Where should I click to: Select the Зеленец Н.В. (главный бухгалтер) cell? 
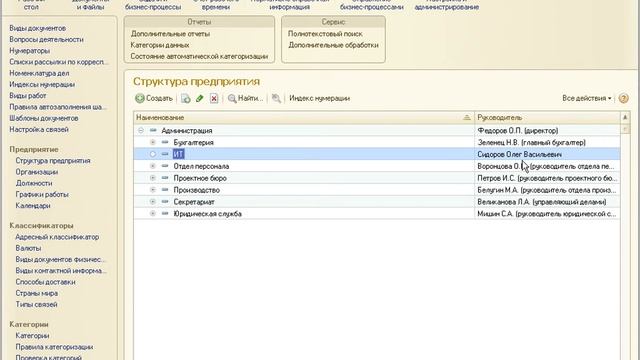(x=547, y=142)
